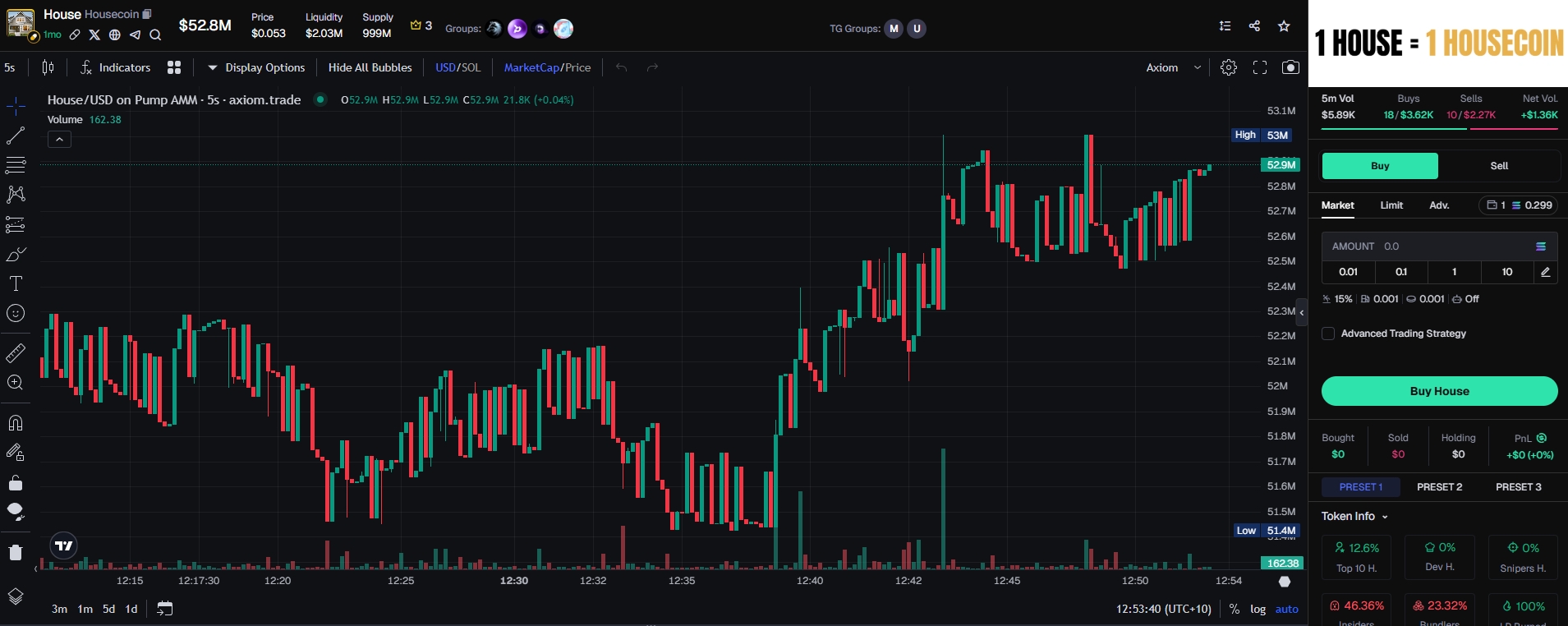1568x626 pixels.
Task: Click the share icon in header
Action: click(1254, 26)
